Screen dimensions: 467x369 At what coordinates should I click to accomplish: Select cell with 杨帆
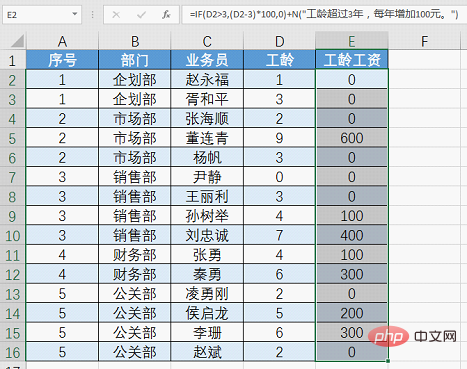pyautogui.click(x=207, y=157)
